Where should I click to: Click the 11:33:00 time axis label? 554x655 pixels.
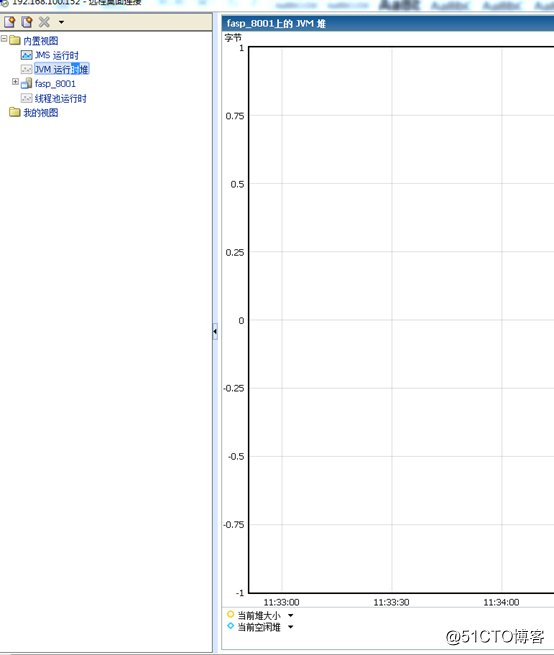pos(281,602)
